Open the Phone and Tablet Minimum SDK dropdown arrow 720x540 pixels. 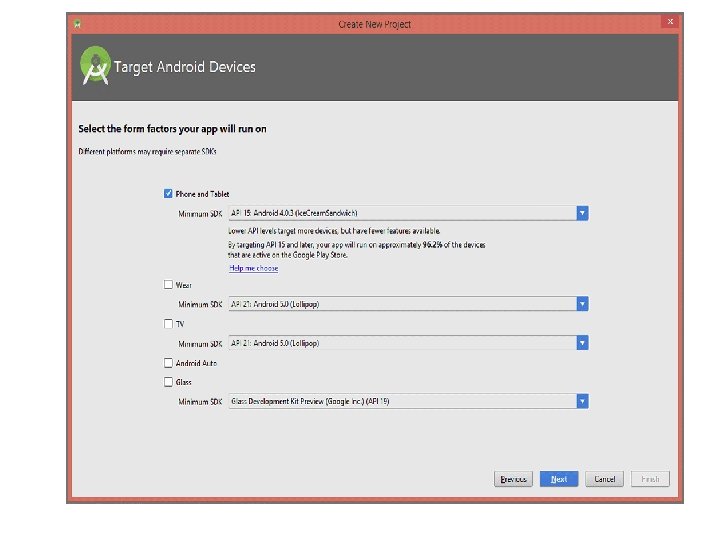point(582,213)
